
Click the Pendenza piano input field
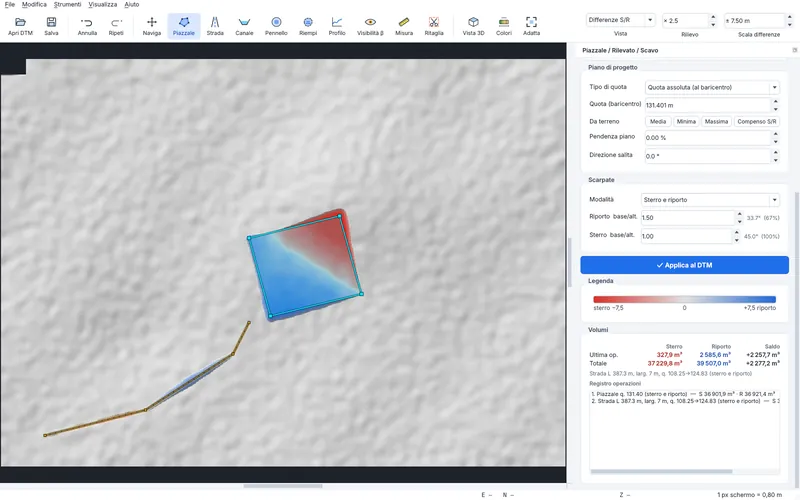pyautogui.click(x=708, y=138)
